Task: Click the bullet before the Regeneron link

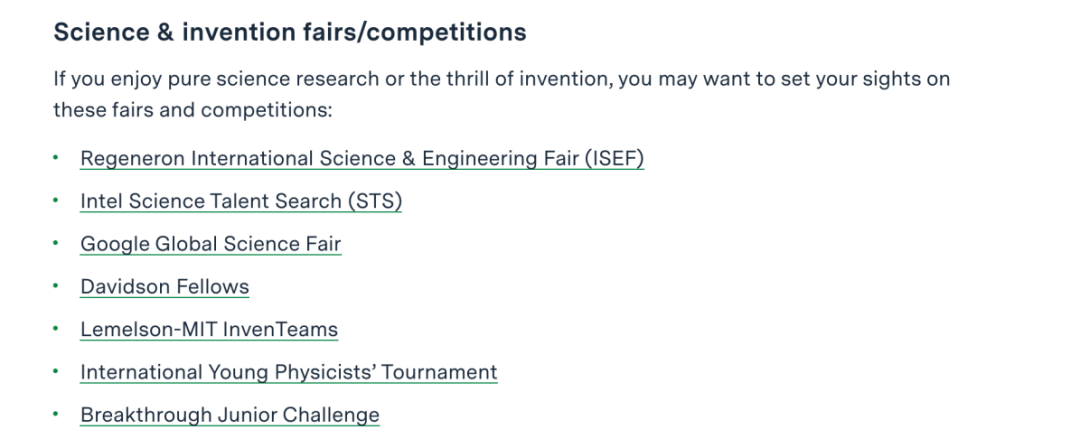Action: tap(57, 158)
